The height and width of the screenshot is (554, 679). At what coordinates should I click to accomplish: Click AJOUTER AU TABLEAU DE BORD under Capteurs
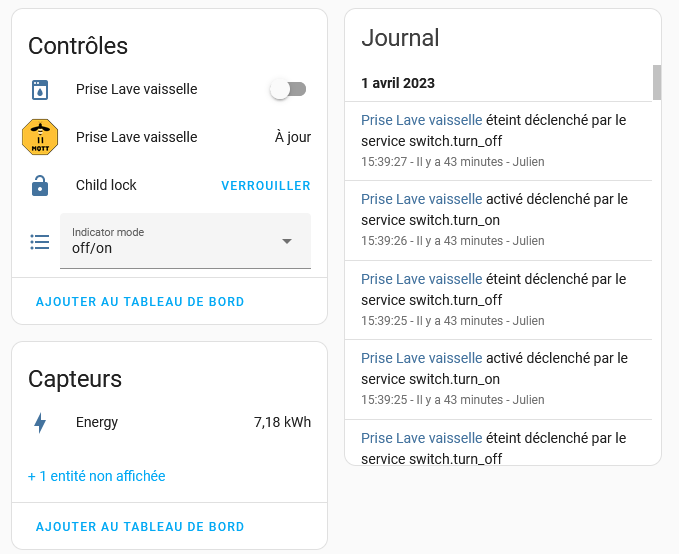pyautogui.click(x=140, y=526)
